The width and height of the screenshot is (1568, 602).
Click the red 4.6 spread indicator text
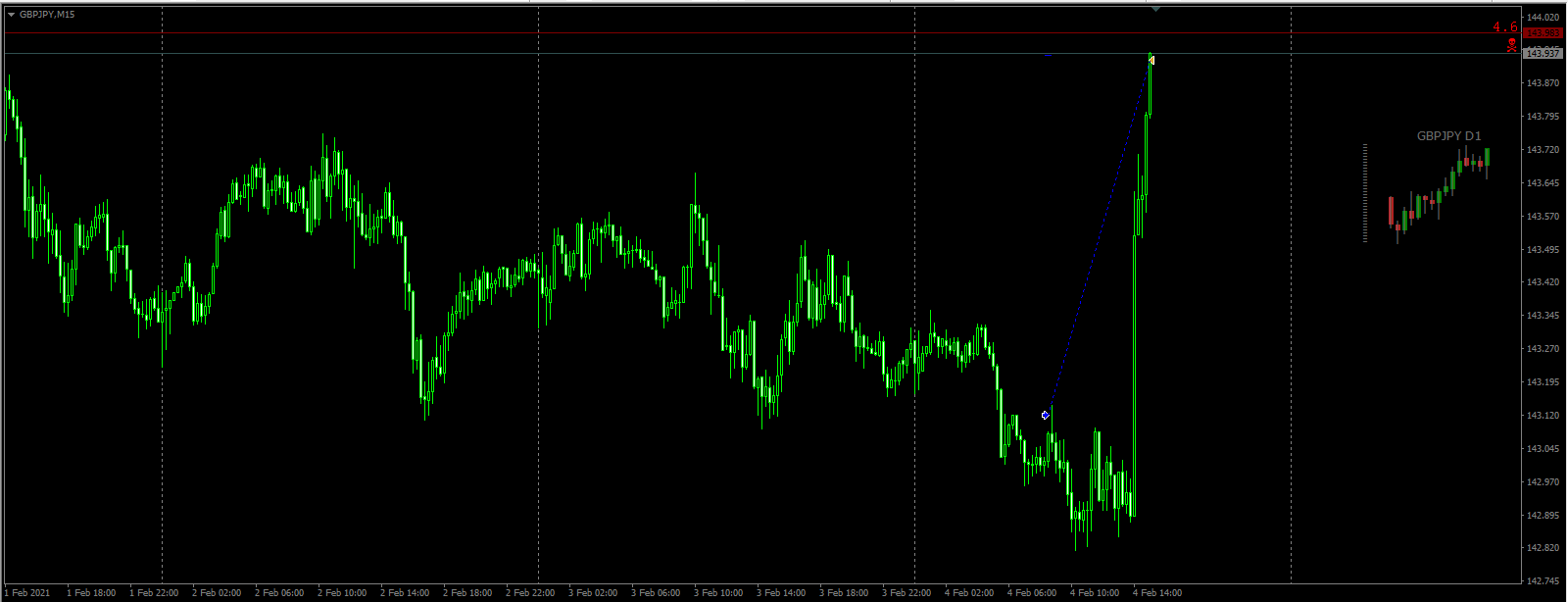pyautogui.click(x=1505, y=27)
